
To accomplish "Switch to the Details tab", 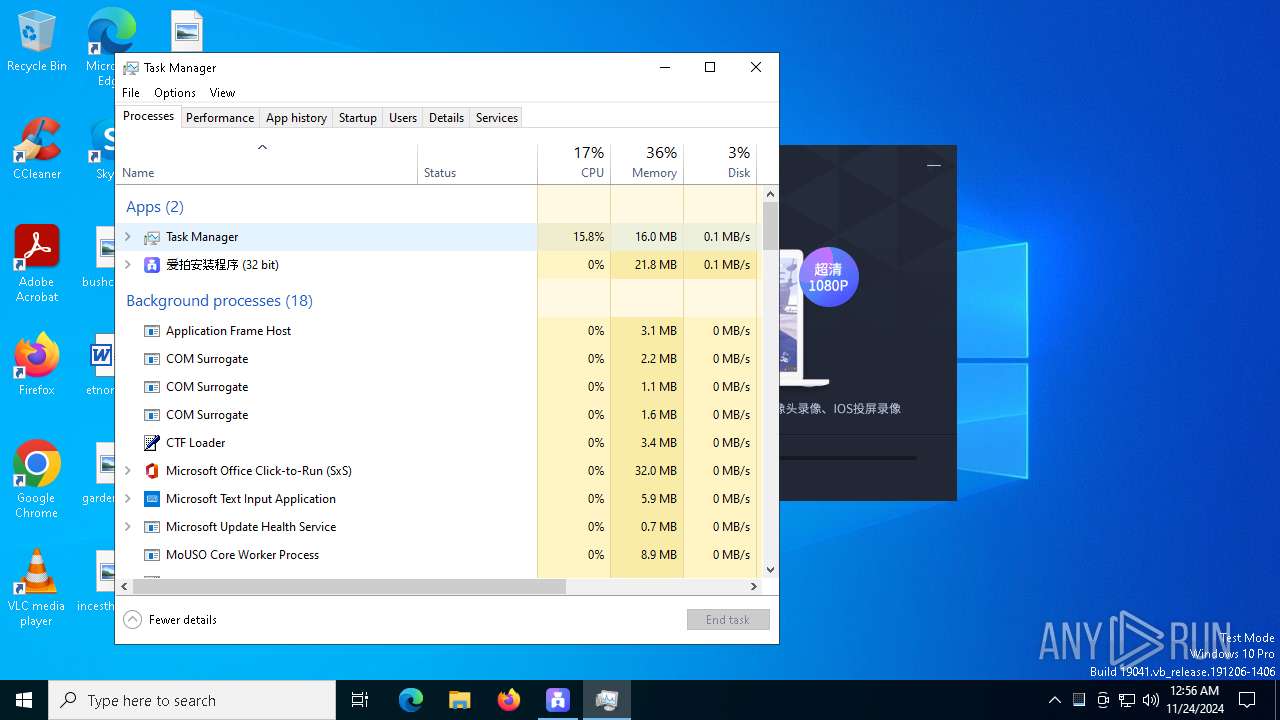I will tap(446, 118).
